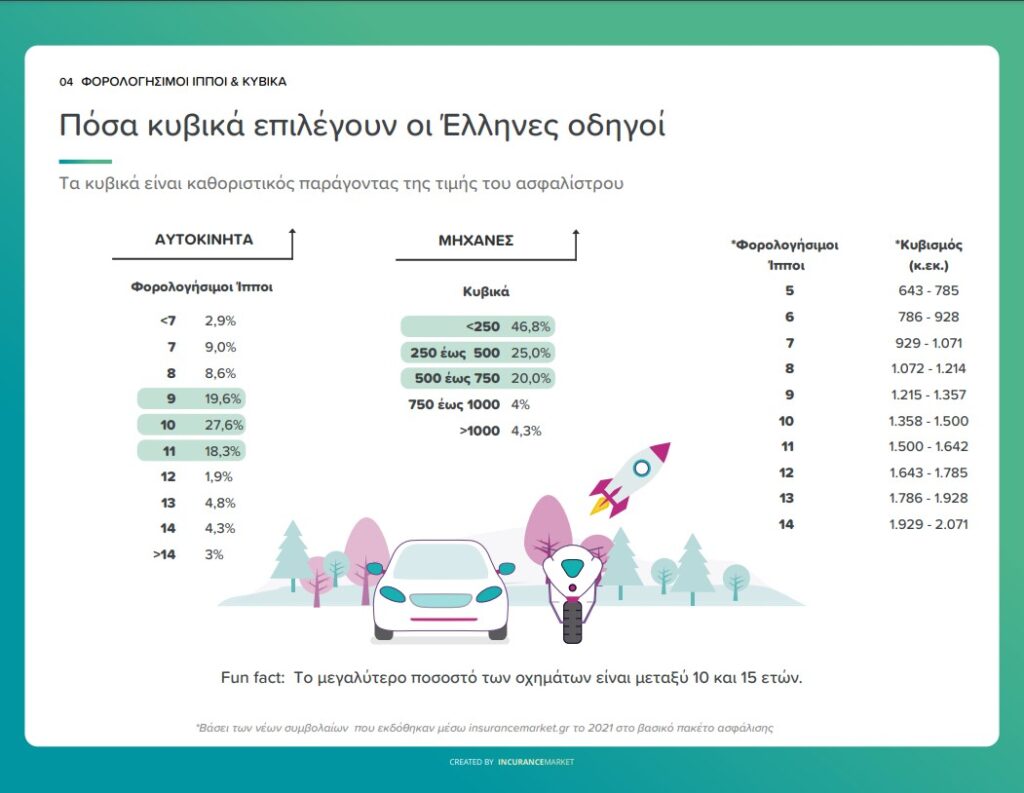Click the highlighted '19,6%' row for 9 horsepower
This screenshot has width=1024, height=793.
[191, 398]
